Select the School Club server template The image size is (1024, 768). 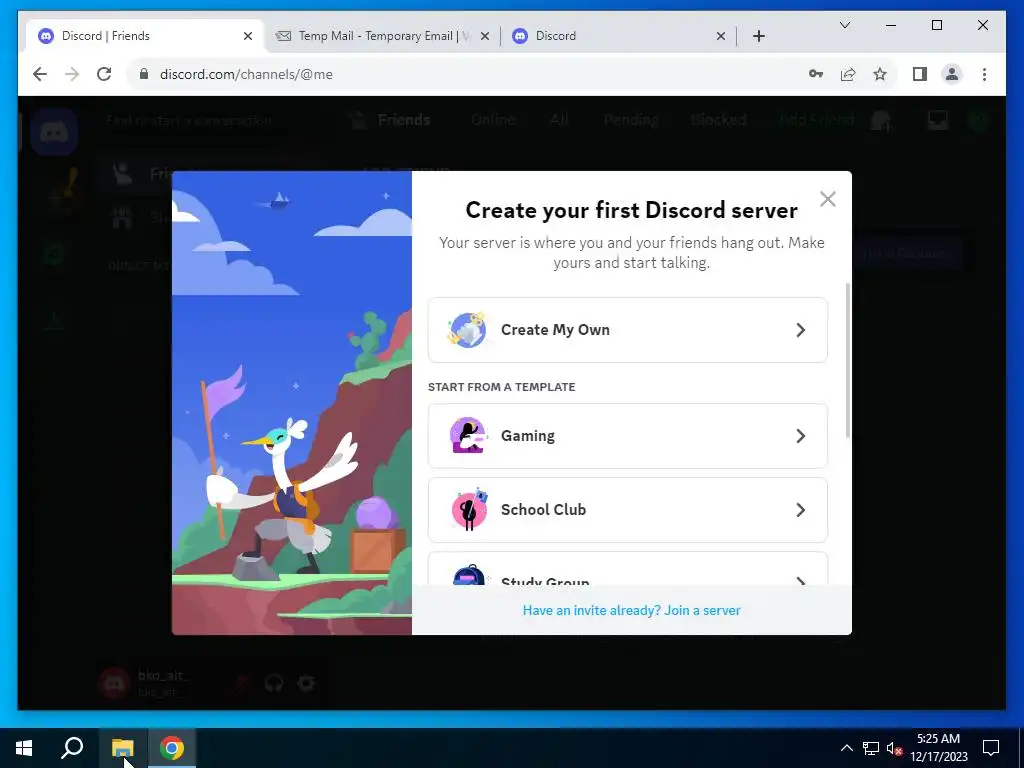(628, 509)
